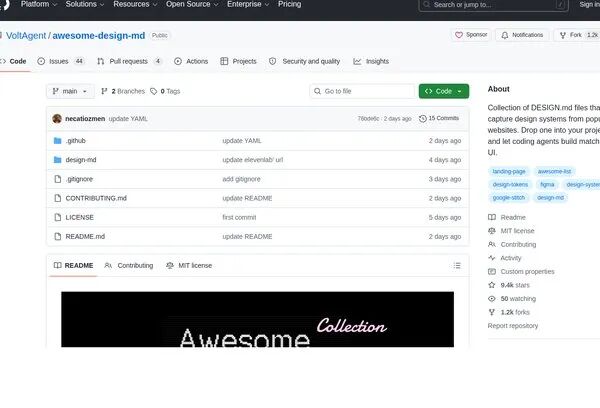Viewport: 600px width, 408px height.
Task: Open the latest commit message update YAML
Action: pos(128,119)
